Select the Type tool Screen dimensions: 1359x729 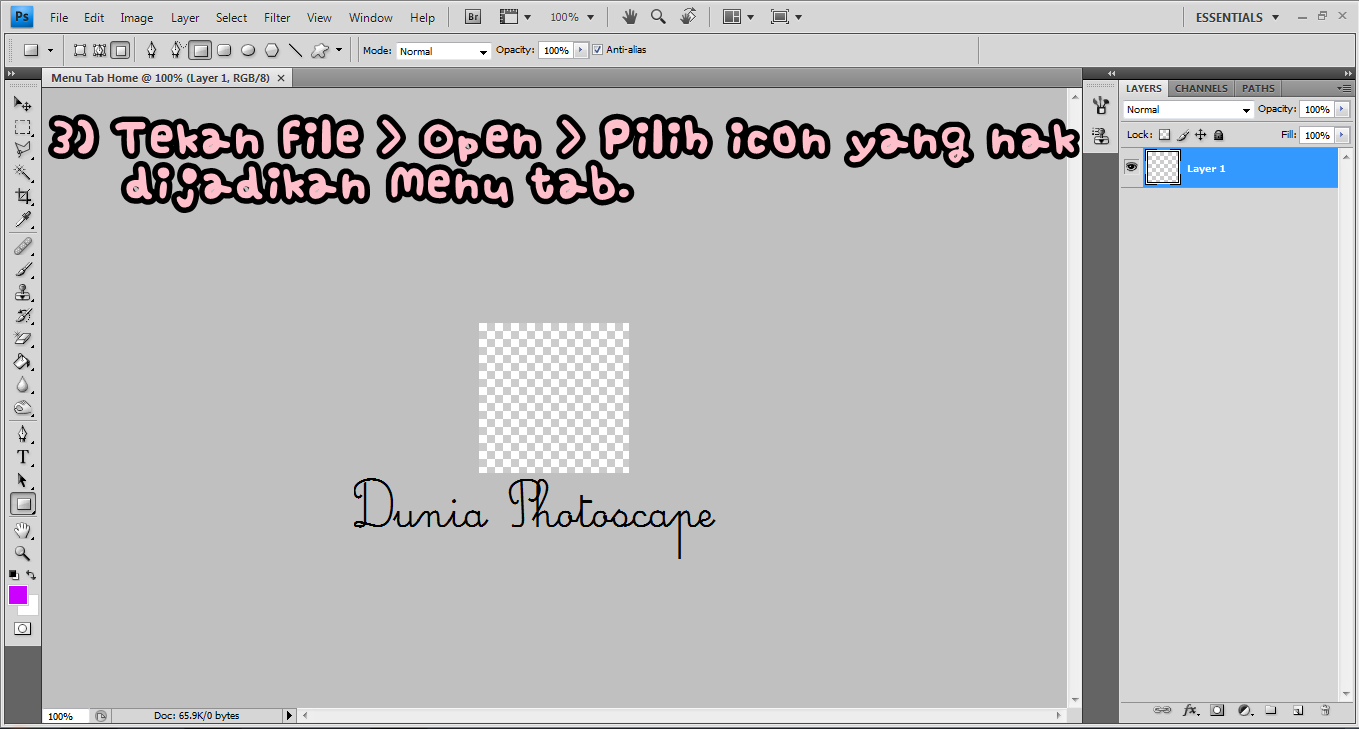pyautogui.click(x=22, y=457)
